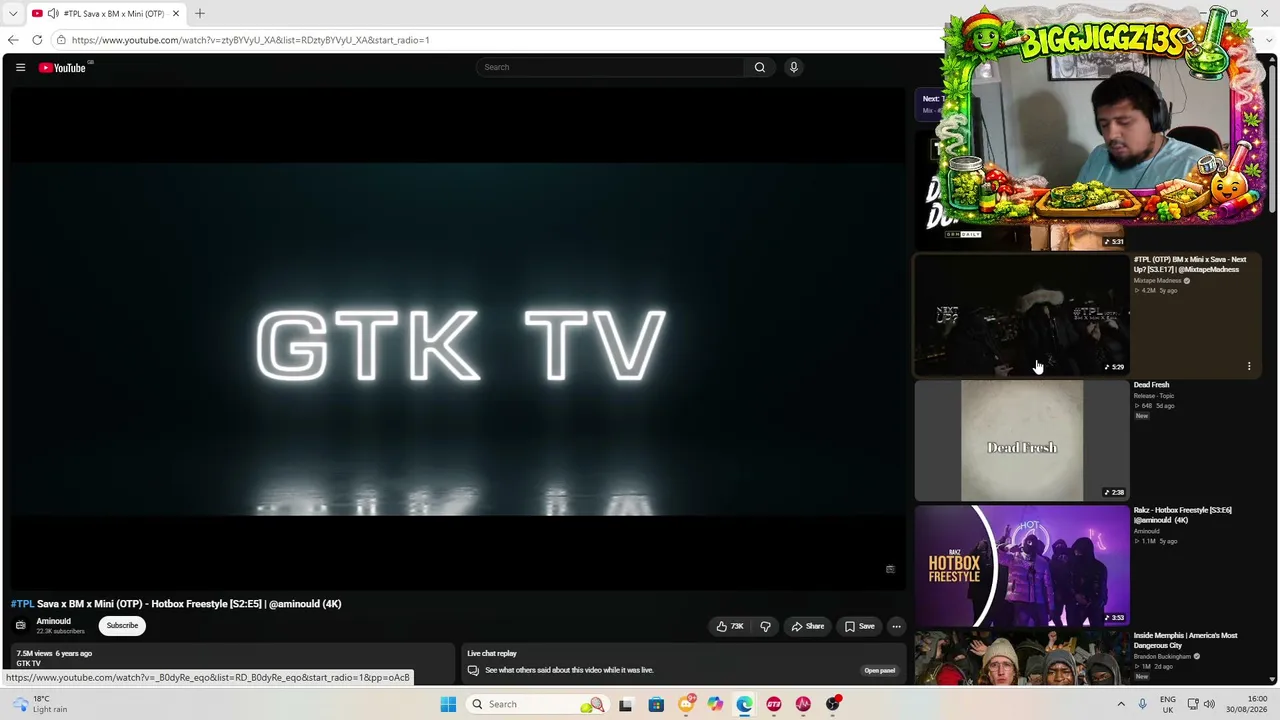Show hidden system tray icons
The image size is (1280, 720).
1121,704
